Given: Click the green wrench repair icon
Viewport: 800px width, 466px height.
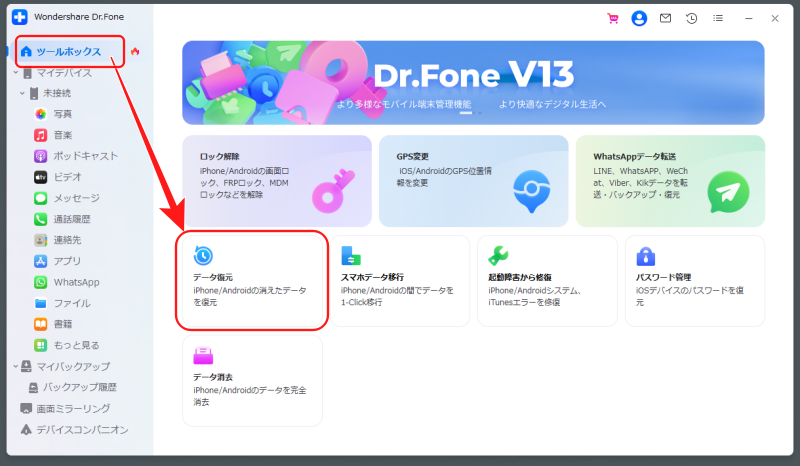Looking at the screenshot, I should 498,256.
